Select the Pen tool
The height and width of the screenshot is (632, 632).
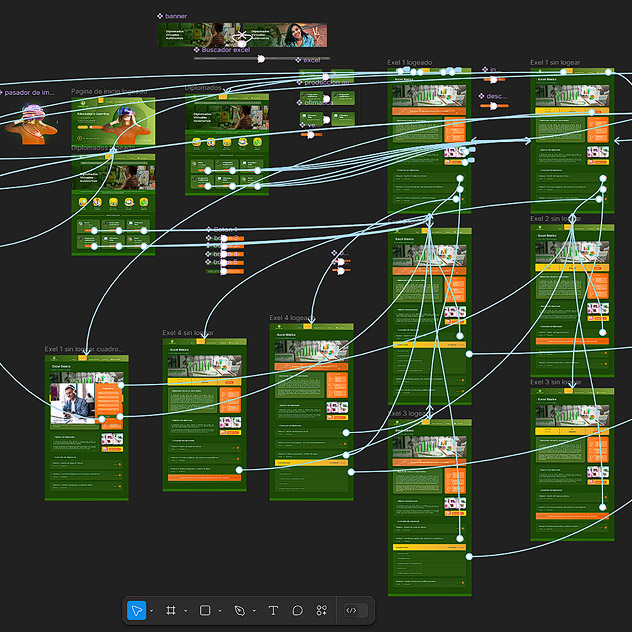coord(239,610)
